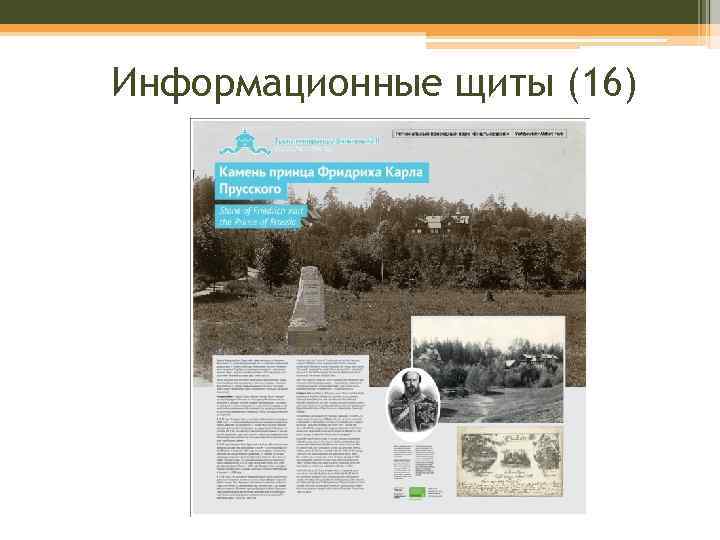The height and width of the screenshot is (540, 720).
Task: Click the green logo at the poster bottom
Action: 417,492
